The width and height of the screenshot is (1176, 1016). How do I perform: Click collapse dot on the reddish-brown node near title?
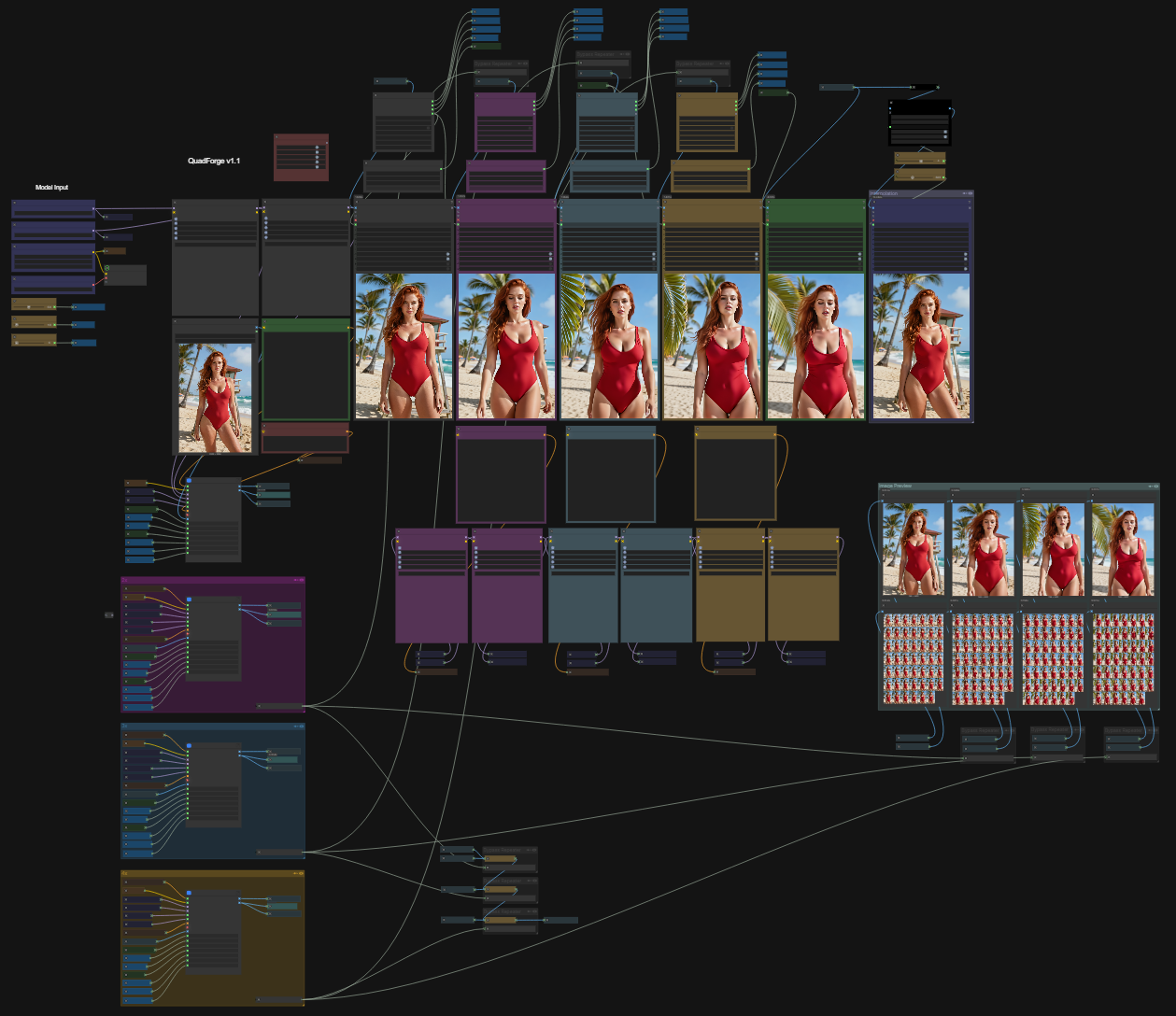coord(278,138)
